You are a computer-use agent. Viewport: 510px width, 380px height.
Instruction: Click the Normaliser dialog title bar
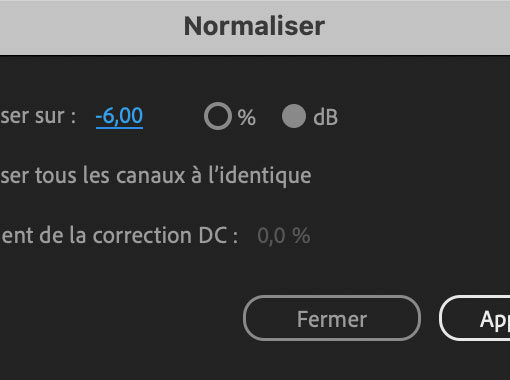pos(255,27)
